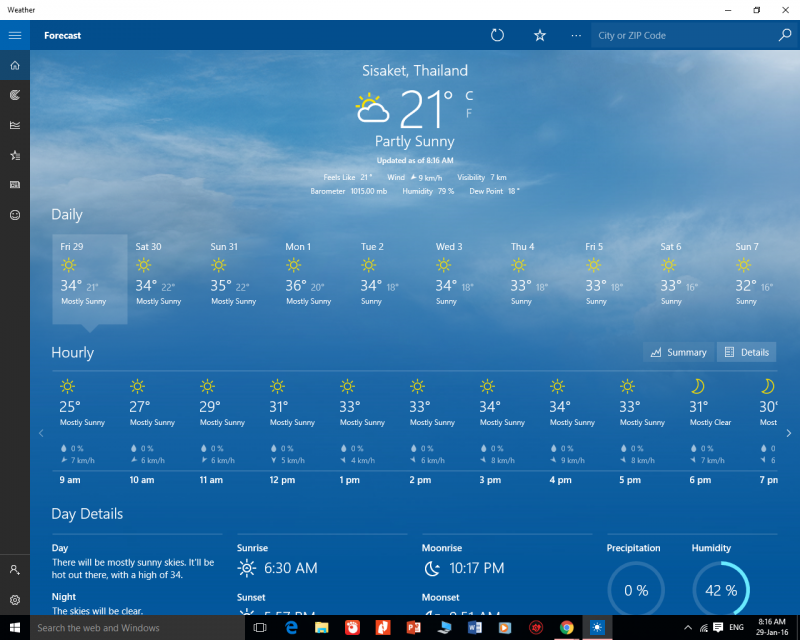Open Settings gear in the sidebar
800x640 pixels.
[15, 600]
